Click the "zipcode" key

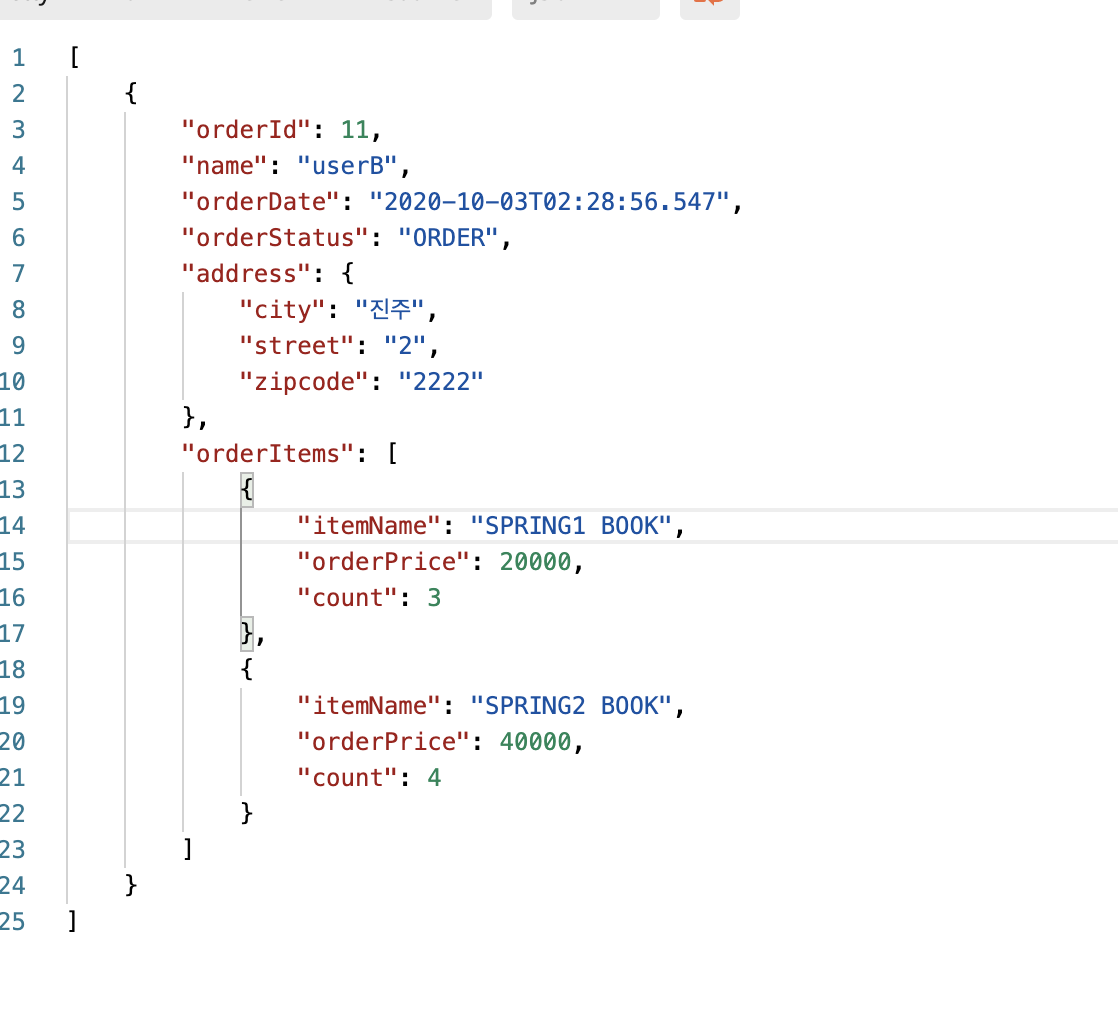point(304,382)
